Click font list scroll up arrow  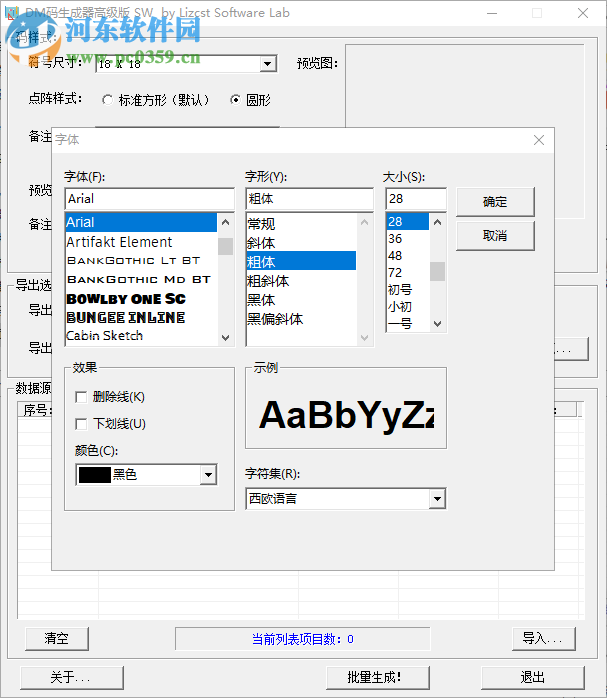pos(226,222)
